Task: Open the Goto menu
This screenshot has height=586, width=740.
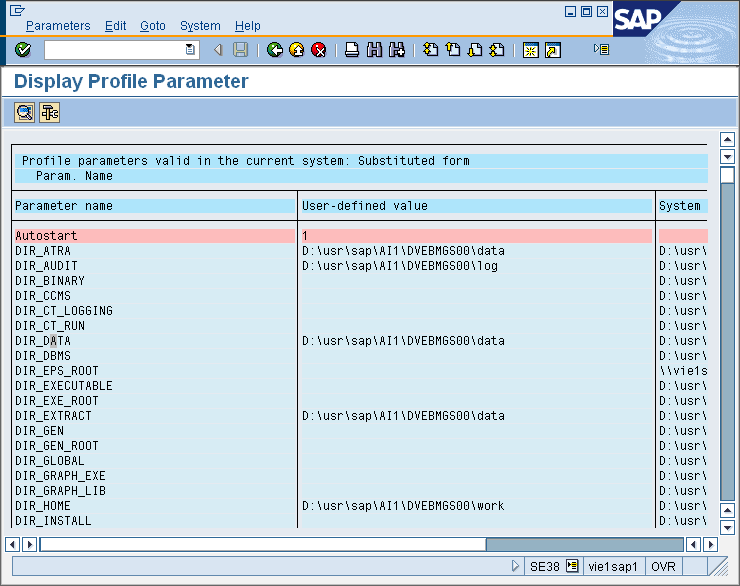Action: 153,26
